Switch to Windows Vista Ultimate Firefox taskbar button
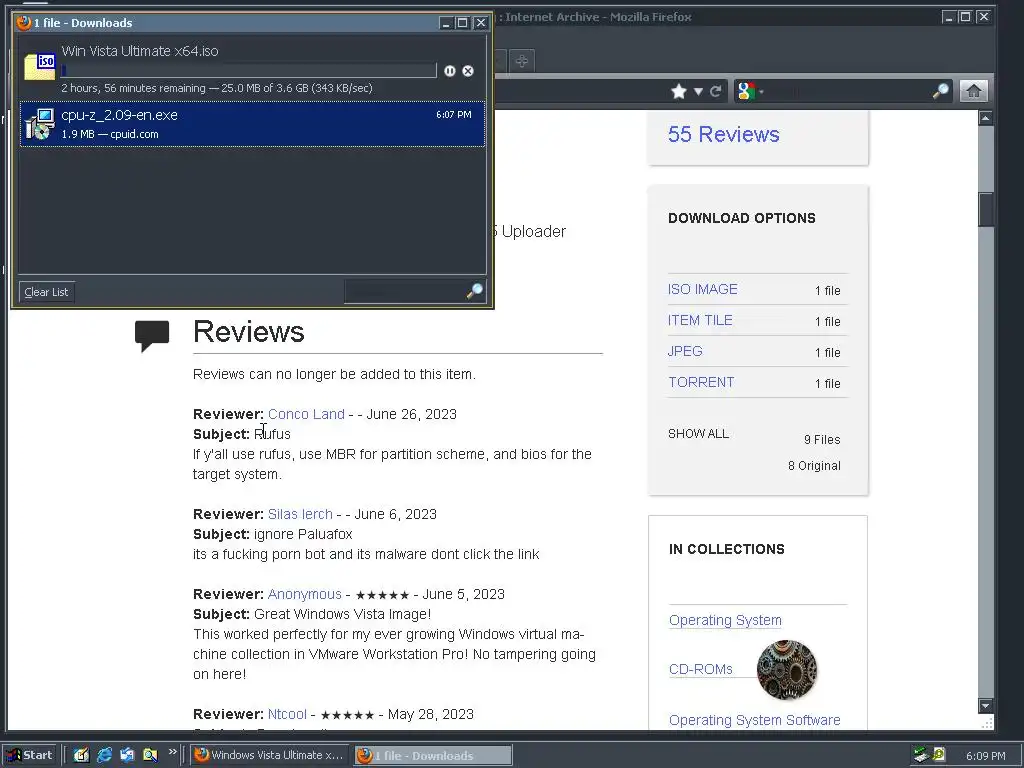The image size is (1024, 768). [270, 755]
